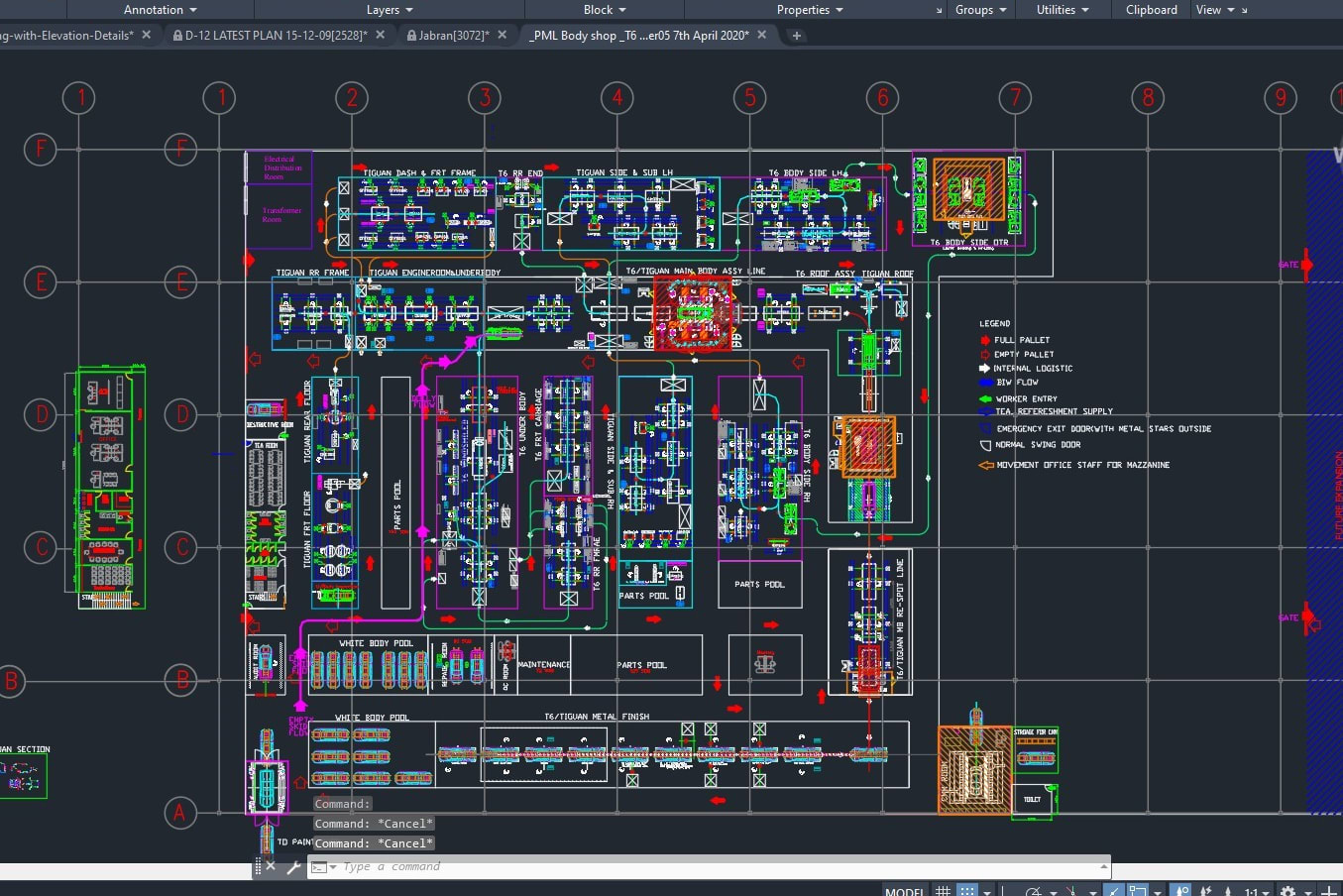Select TOILET room label

[x=1032, y=799]
